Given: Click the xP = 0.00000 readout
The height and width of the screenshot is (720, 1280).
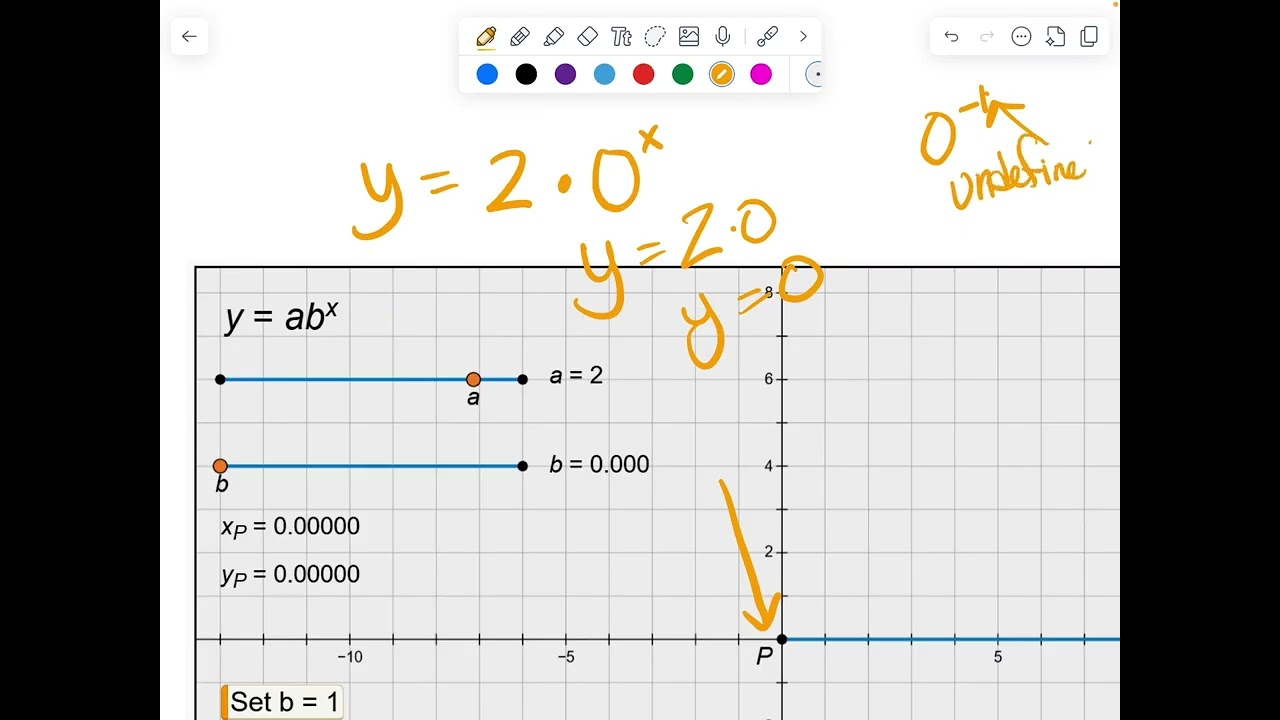Looking at the screenshot, I should click(x=290, y=527).
